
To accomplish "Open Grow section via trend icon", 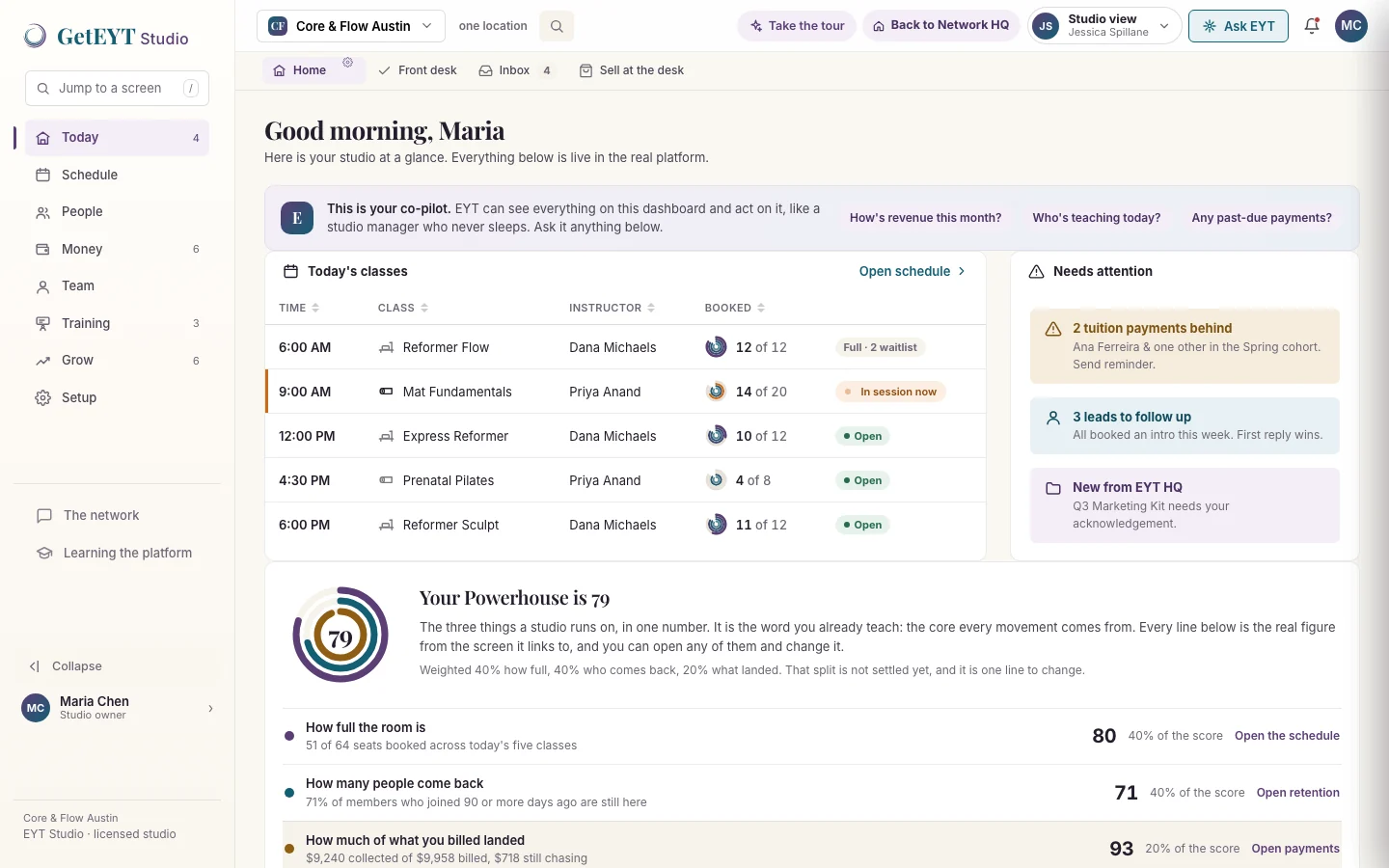I will pyautogui.click(x=42, y=361).
